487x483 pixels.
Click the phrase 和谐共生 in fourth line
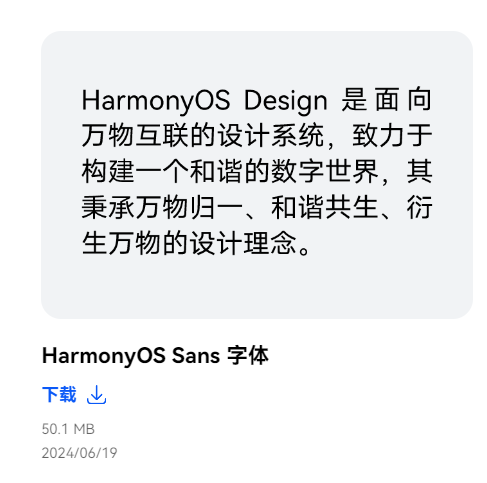[325, 207]
